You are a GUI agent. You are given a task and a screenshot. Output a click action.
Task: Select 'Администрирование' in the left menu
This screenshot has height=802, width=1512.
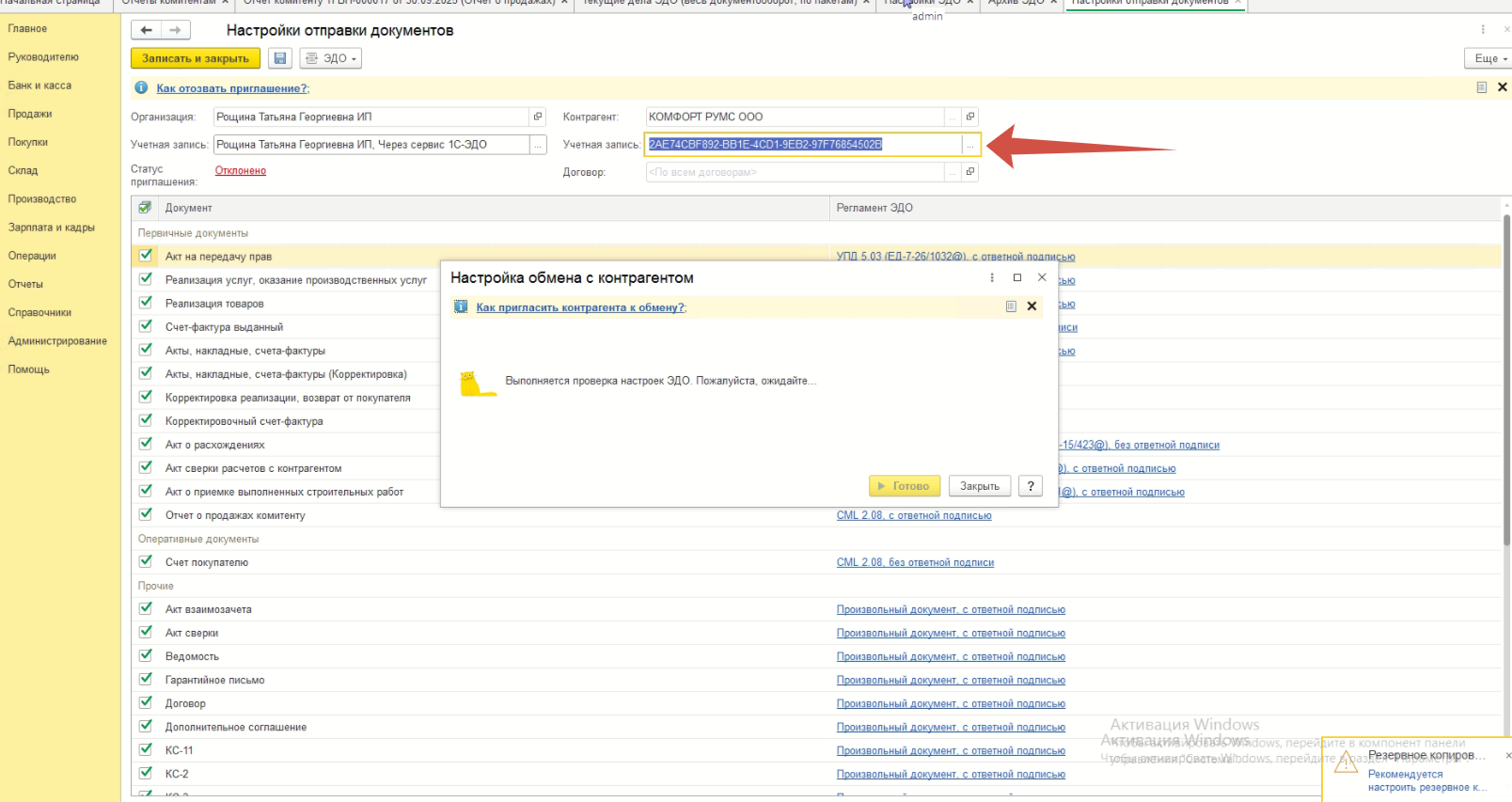(x=57, y=341)
